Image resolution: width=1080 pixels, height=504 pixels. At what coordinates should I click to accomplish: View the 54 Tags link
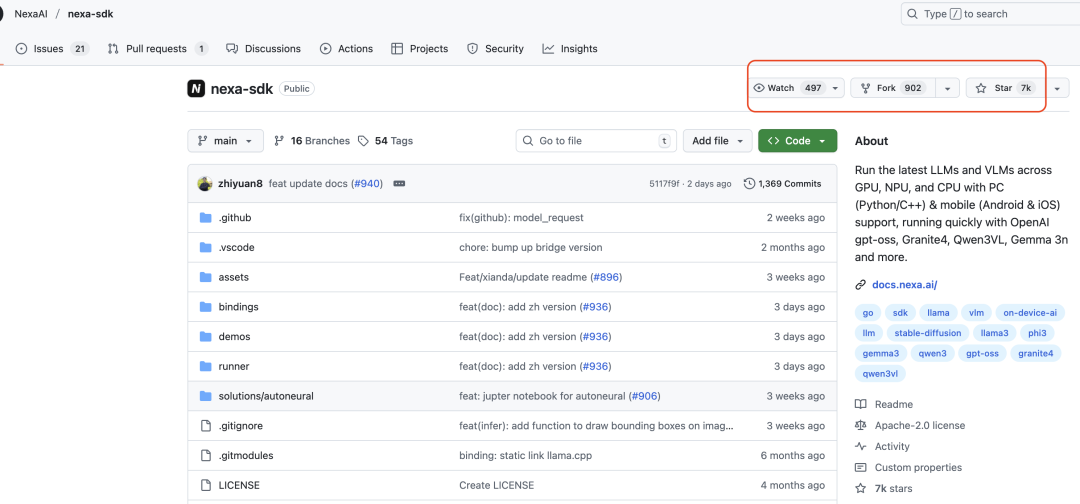(386, 140)
